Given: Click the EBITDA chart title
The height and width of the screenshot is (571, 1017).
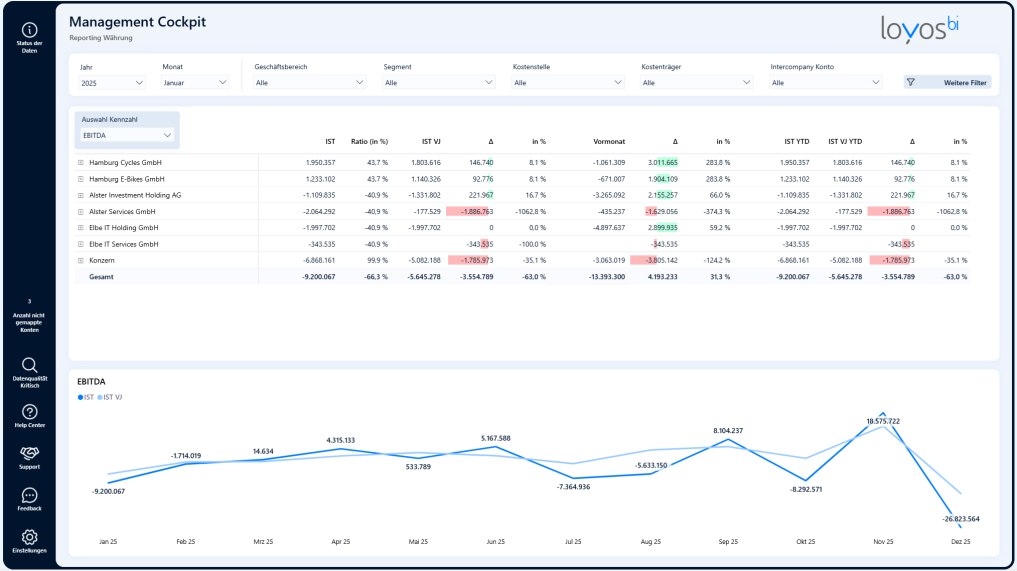Looking at the screenshot, I should point(91,382).
